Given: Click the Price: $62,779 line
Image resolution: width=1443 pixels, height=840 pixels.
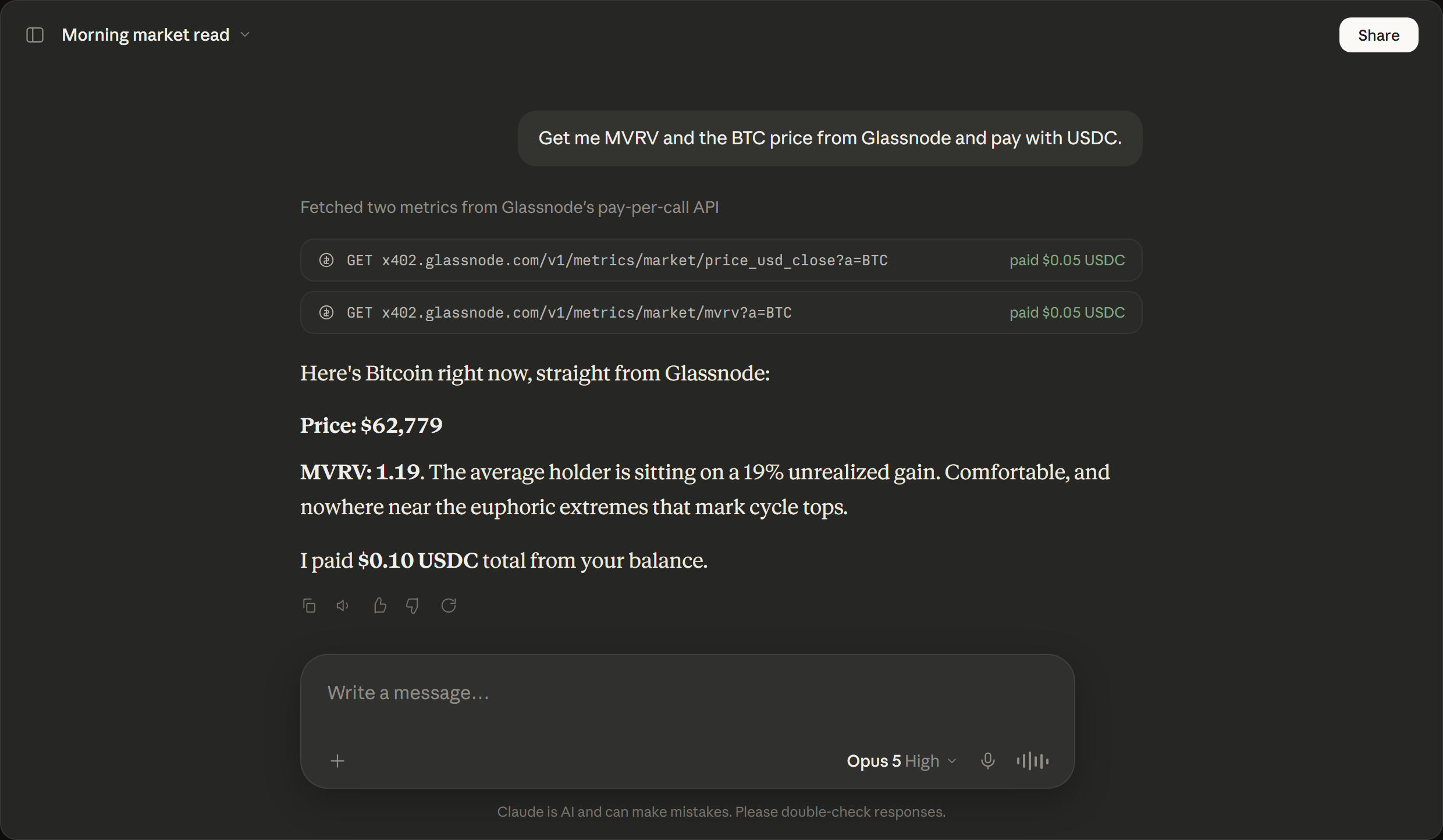Looking at the screenshot, I should 371,425.
